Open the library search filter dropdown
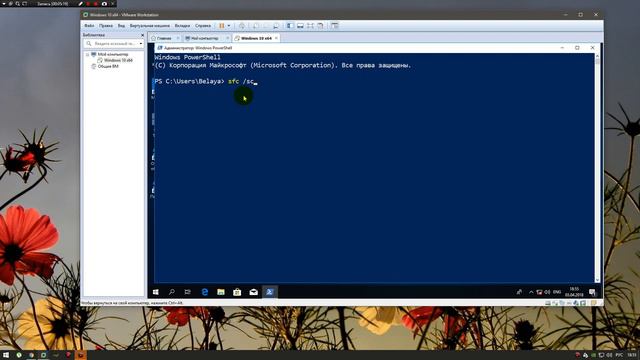The width and height of the screenshot is (640, 360). coord(141,43)
